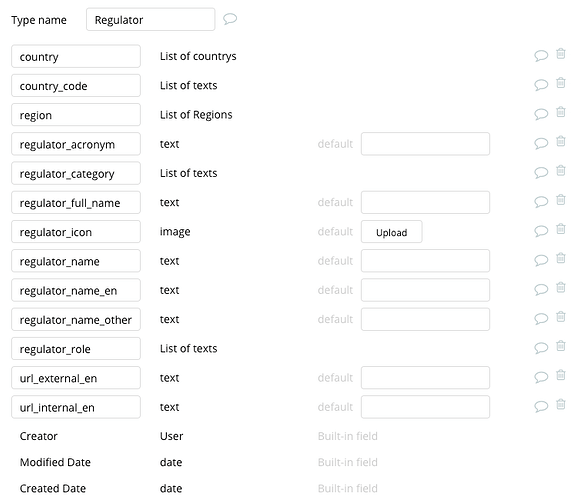Upload a default image for regulator_icon
This screenshot has width=571, height=500.
(391, 232)
